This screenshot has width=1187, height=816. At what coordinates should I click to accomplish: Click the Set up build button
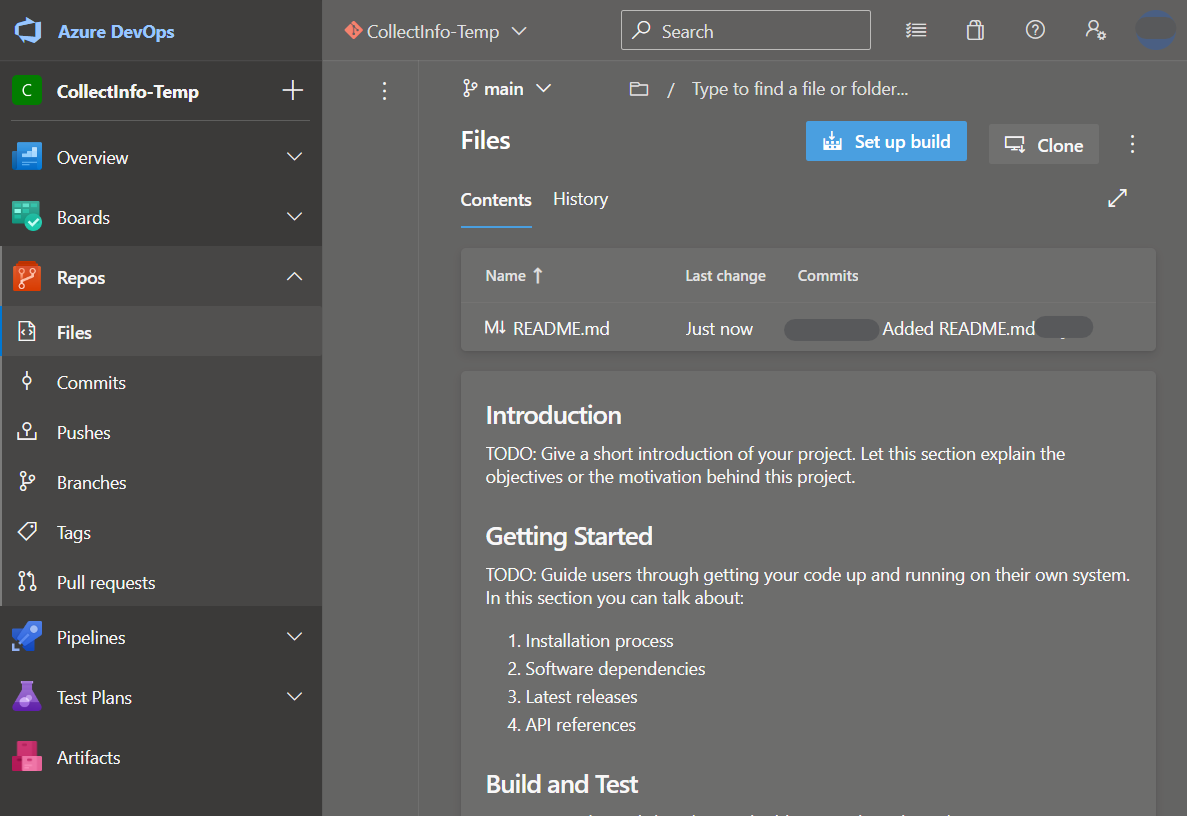(886, 141)
